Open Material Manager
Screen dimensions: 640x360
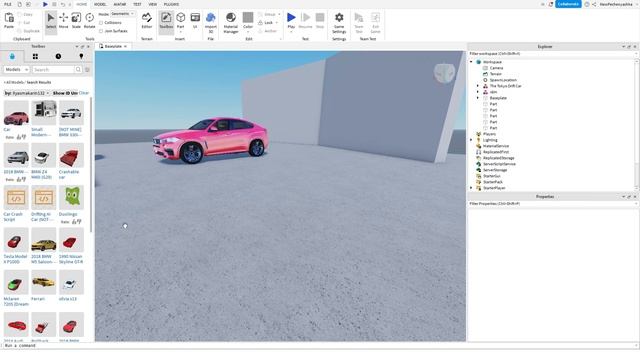click(231, 22)
